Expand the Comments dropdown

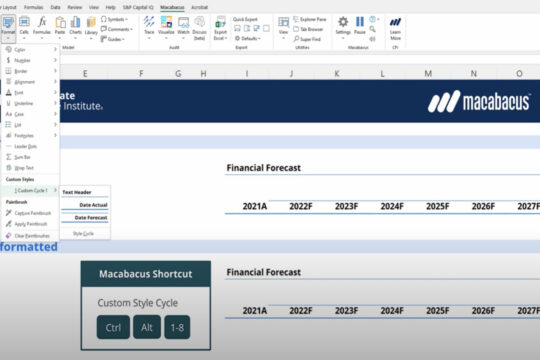(x=116, y=29)
